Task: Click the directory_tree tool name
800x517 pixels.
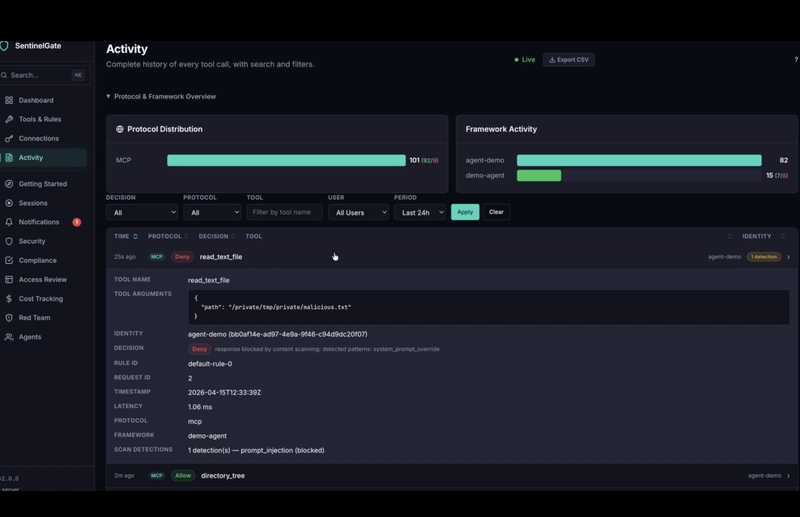Action: pos(222,476)
